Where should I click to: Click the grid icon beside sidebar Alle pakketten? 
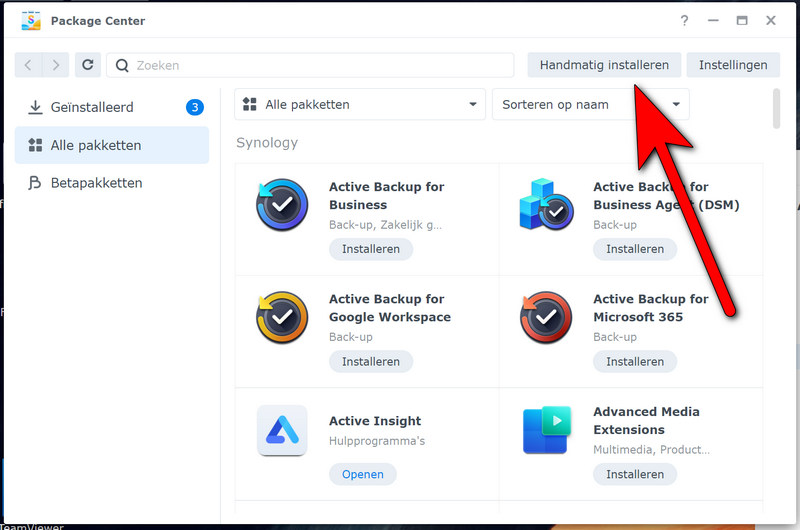(35, 145)
